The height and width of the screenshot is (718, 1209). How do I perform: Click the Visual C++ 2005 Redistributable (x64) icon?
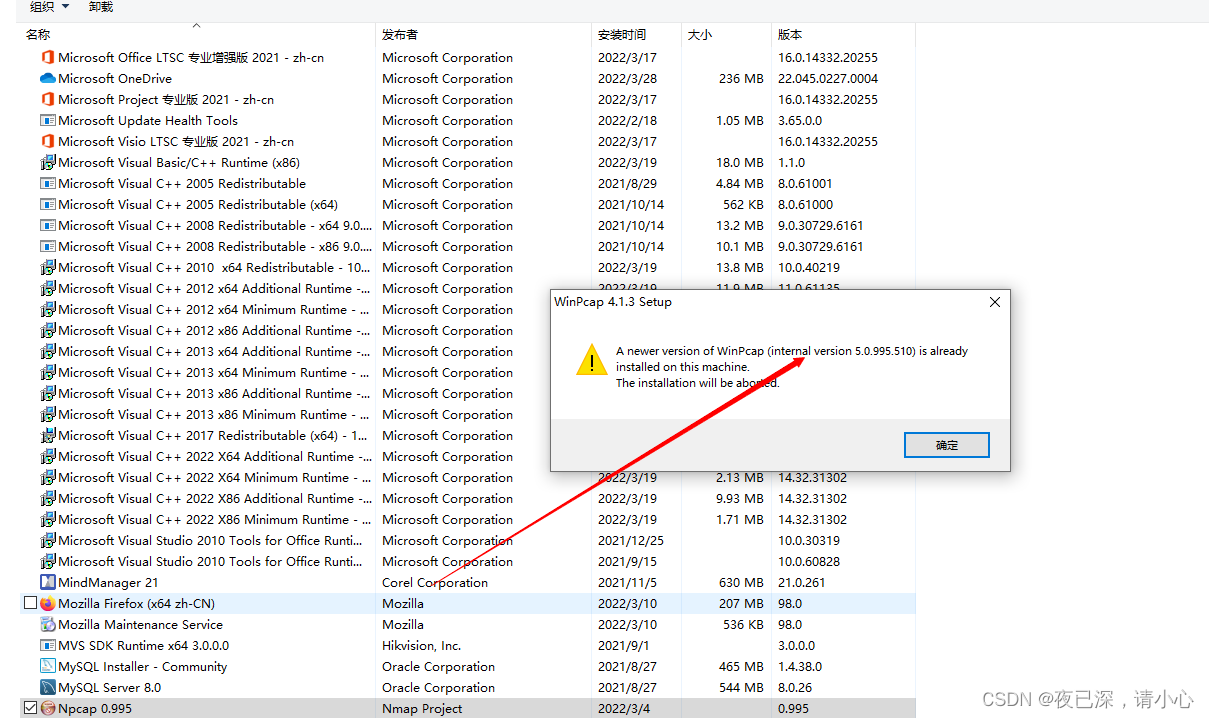tap(48, 204)
